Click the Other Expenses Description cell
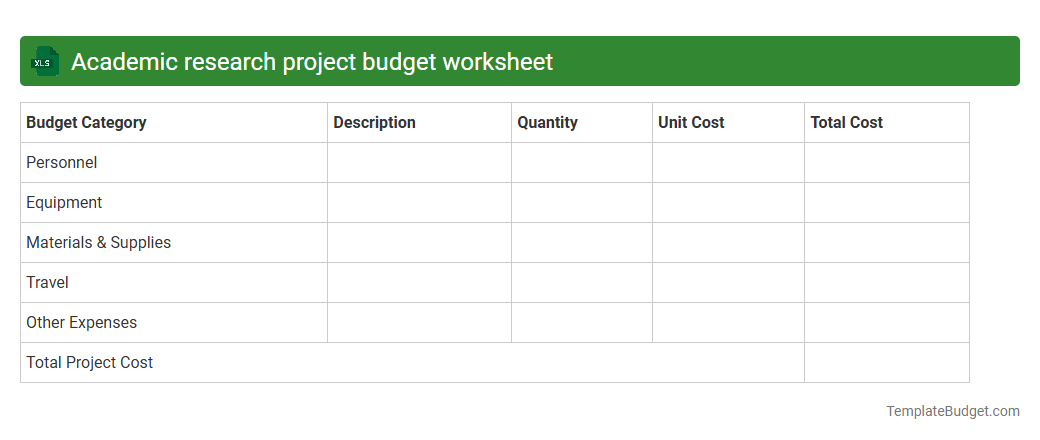The height and width of the screenshot is (440, 1040). pyautogui.click(x=419, y=323)
